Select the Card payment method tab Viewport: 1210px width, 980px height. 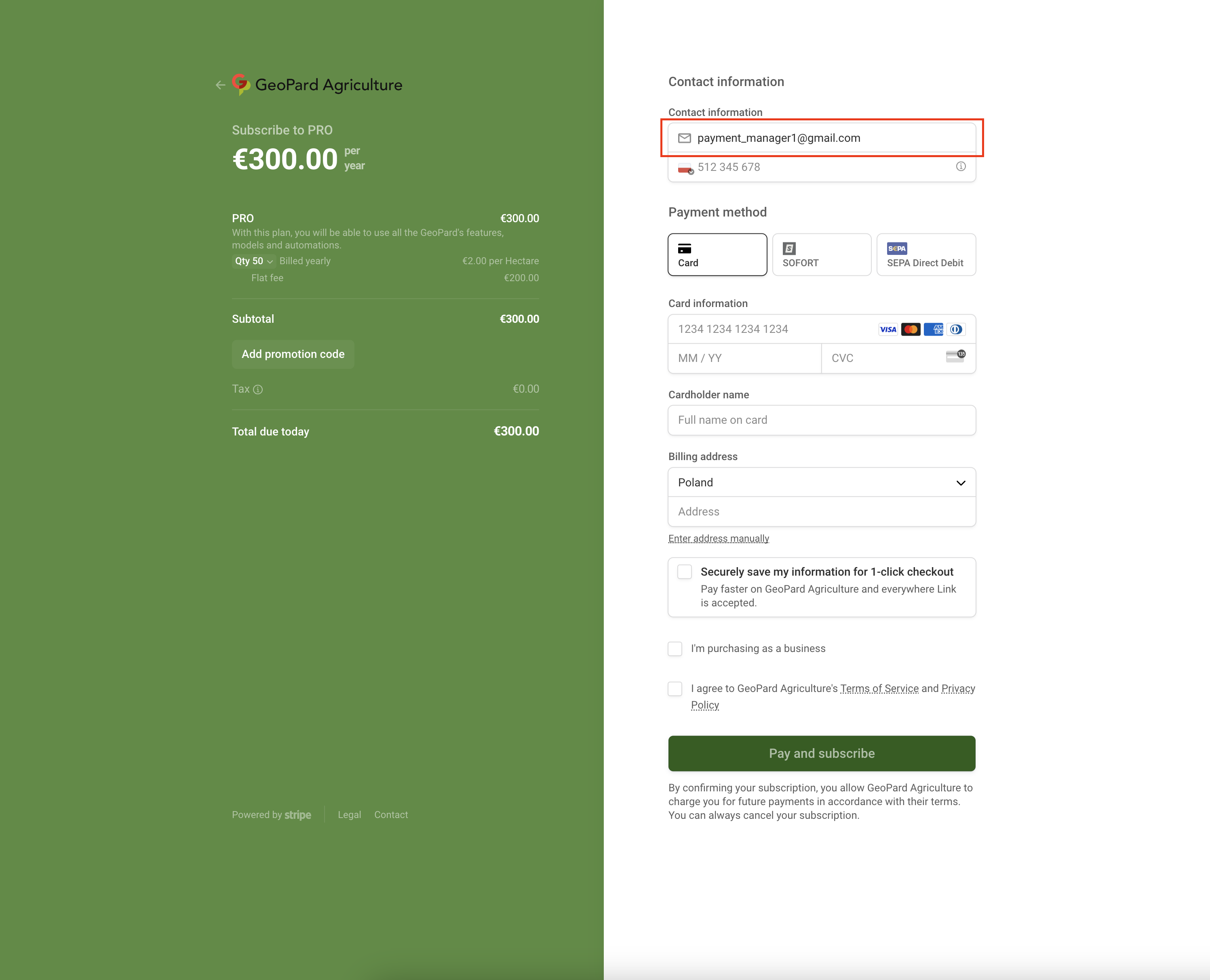click(717, 254)
